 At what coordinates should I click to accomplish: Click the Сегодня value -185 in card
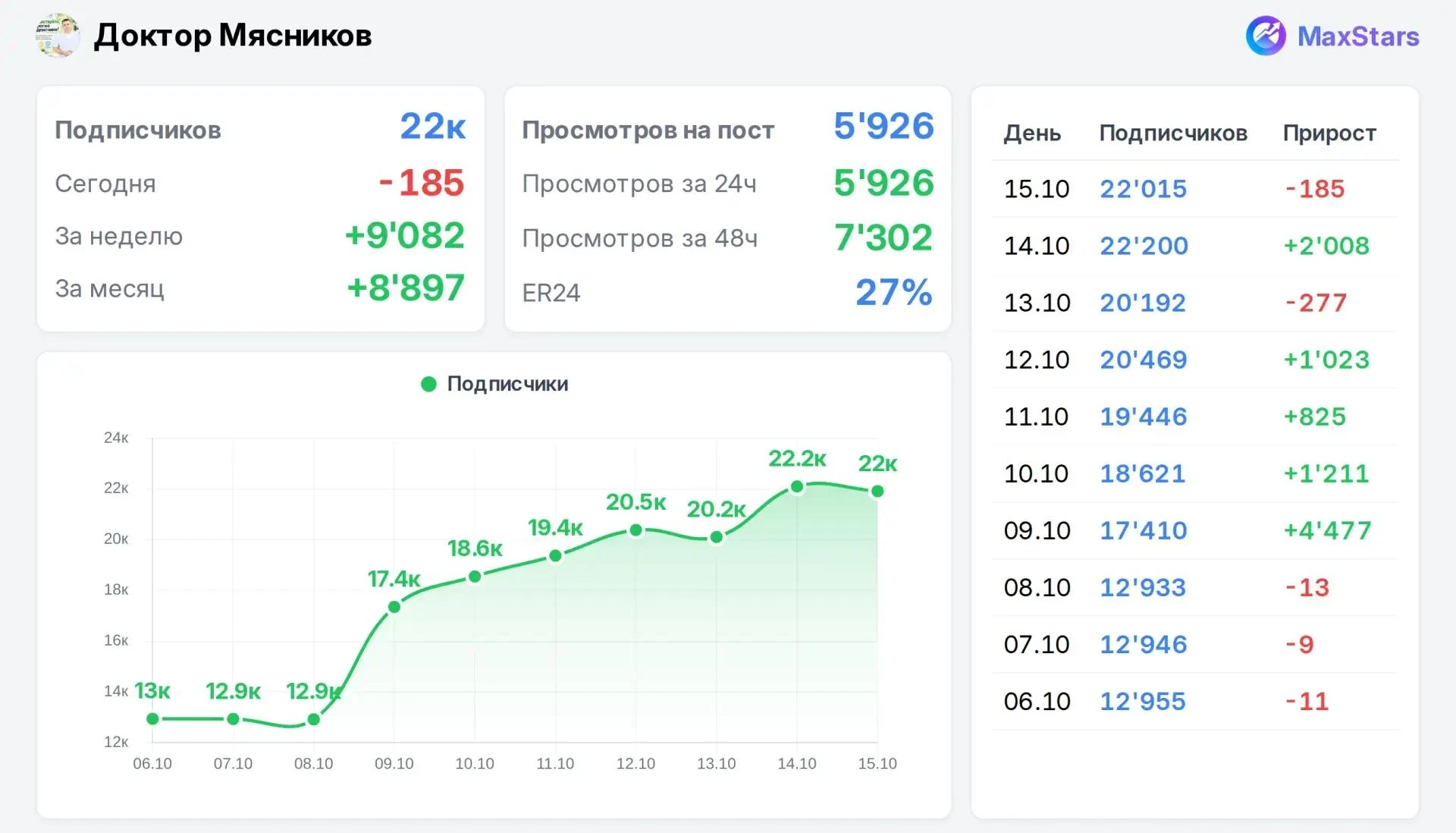pyautogui.click(x=422, y=183)
